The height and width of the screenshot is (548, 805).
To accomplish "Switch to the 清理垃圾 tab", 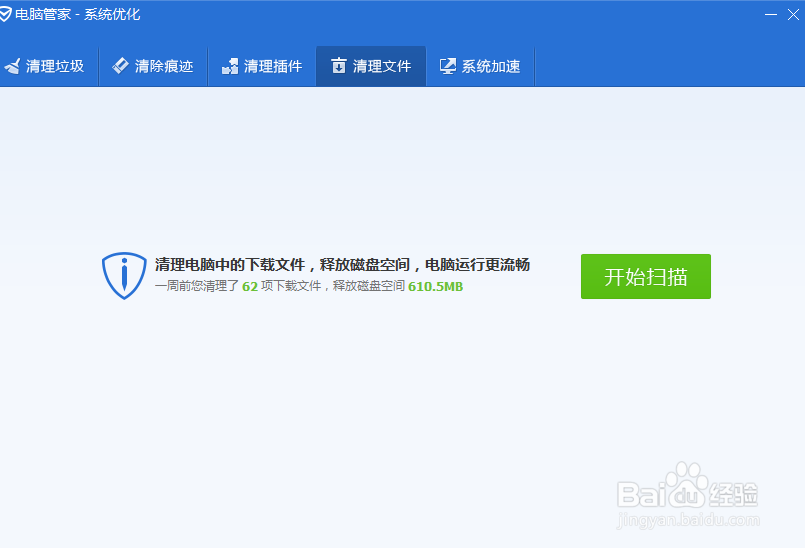I will (47, 66).
